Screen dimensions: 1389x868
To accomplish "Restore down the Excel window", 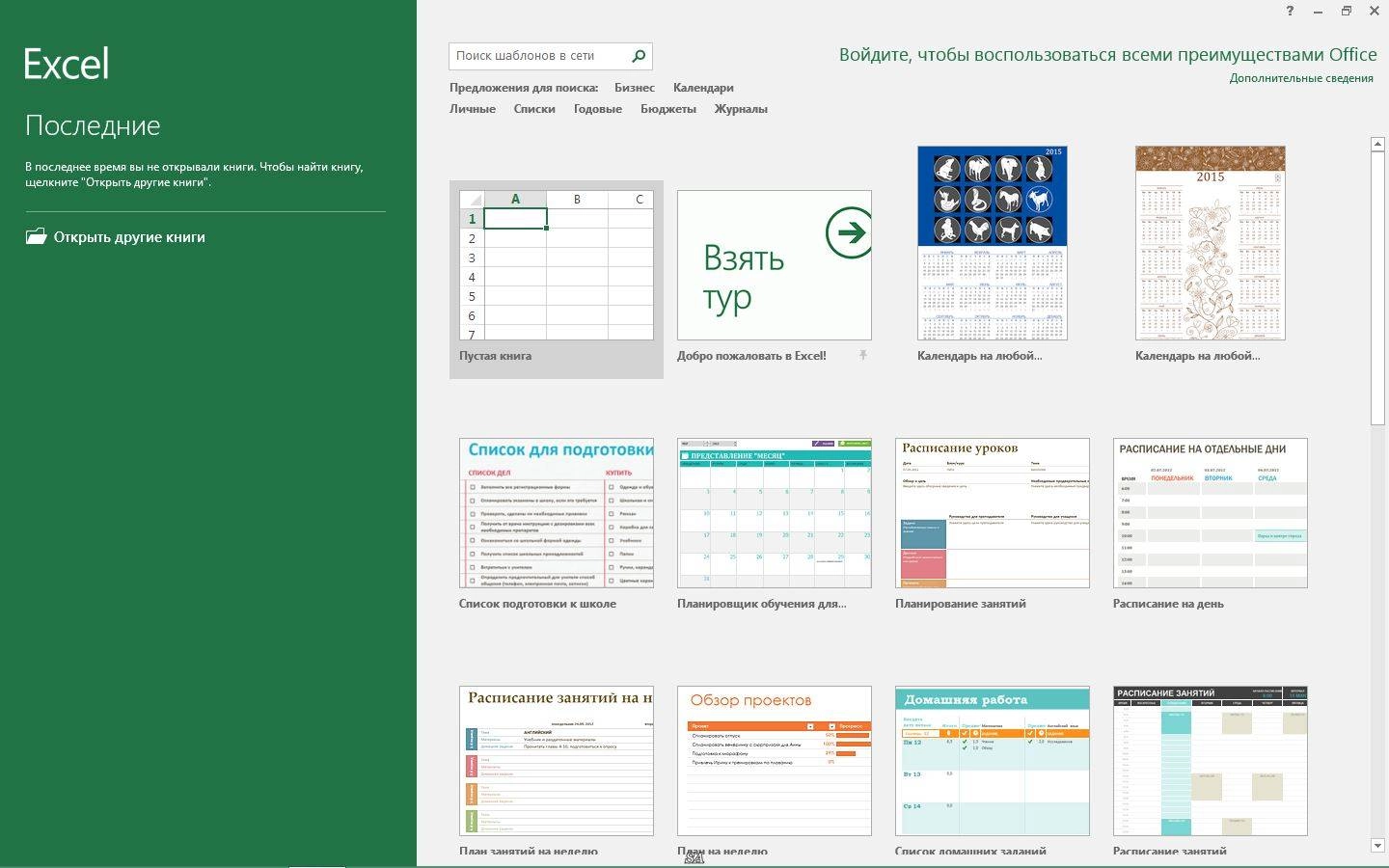I will [x=1347, y=11].
